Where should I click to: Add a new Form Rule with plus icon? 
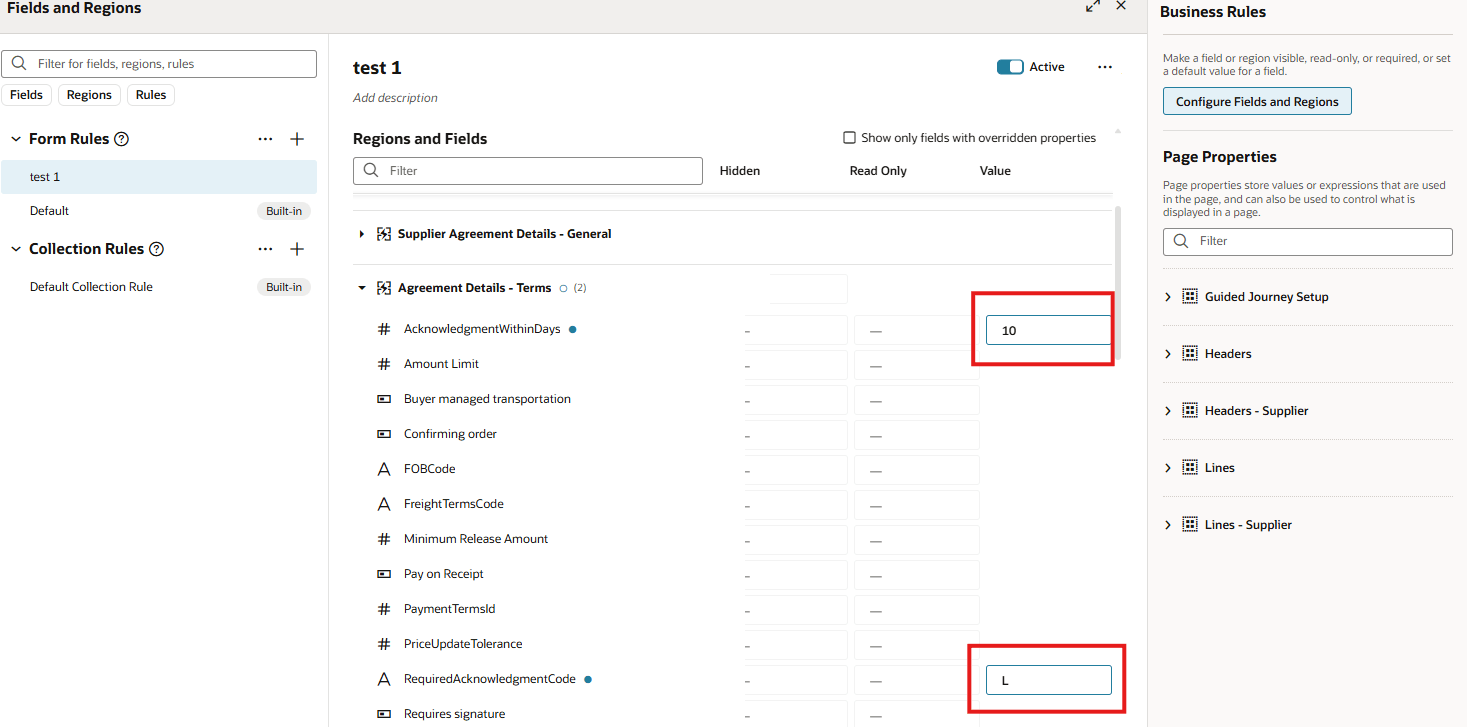tap(297, 138)
